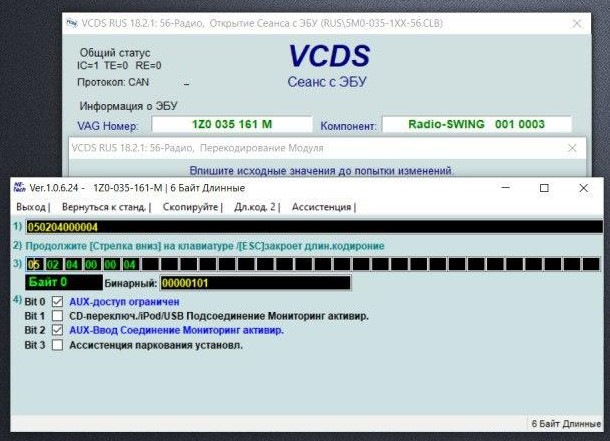The width and height of the screenshot is (610, 441).
Task: Open Дл.код. 2 menu item
Action: [x=255, y=207]
